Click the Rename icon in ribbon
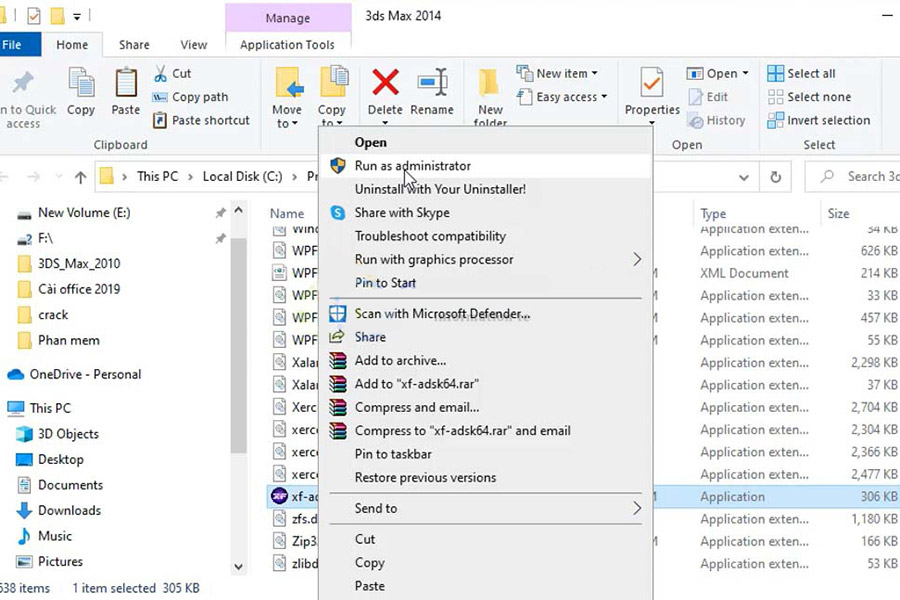This screenshot has width=900, height=600. click(x=432, y=82)
